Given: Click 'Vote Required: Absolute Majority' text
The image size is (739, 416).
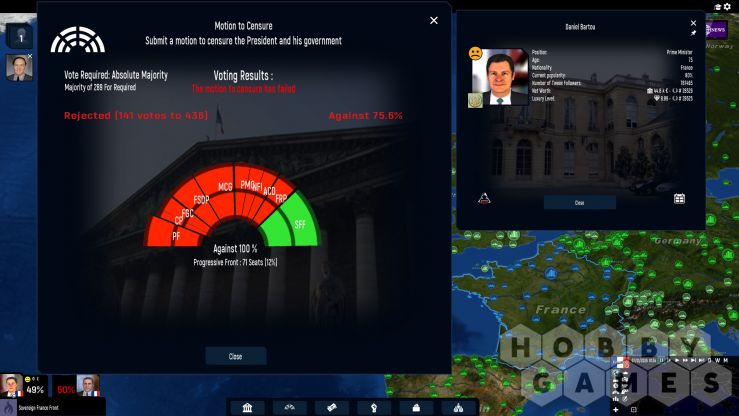Looking at the screenshot, I should [x=116, y=75].
